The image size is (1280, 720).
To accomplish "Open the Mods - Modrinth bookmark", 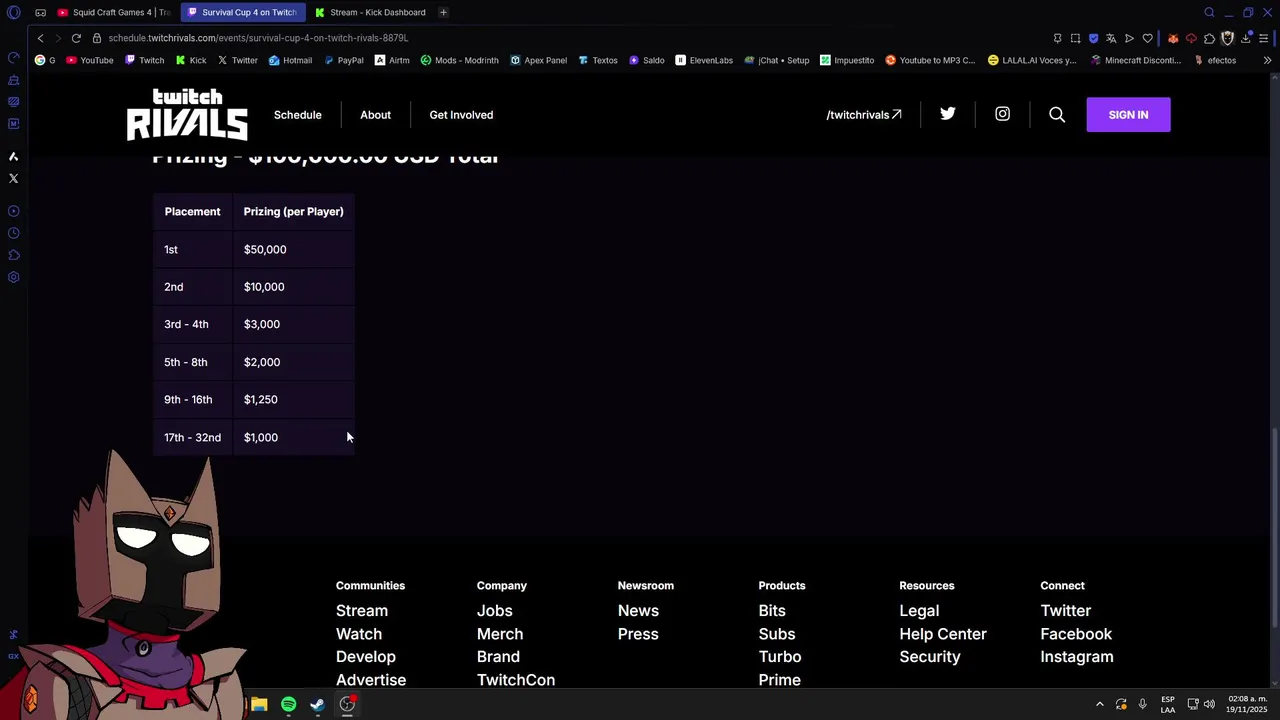I will tap(460, 60).
